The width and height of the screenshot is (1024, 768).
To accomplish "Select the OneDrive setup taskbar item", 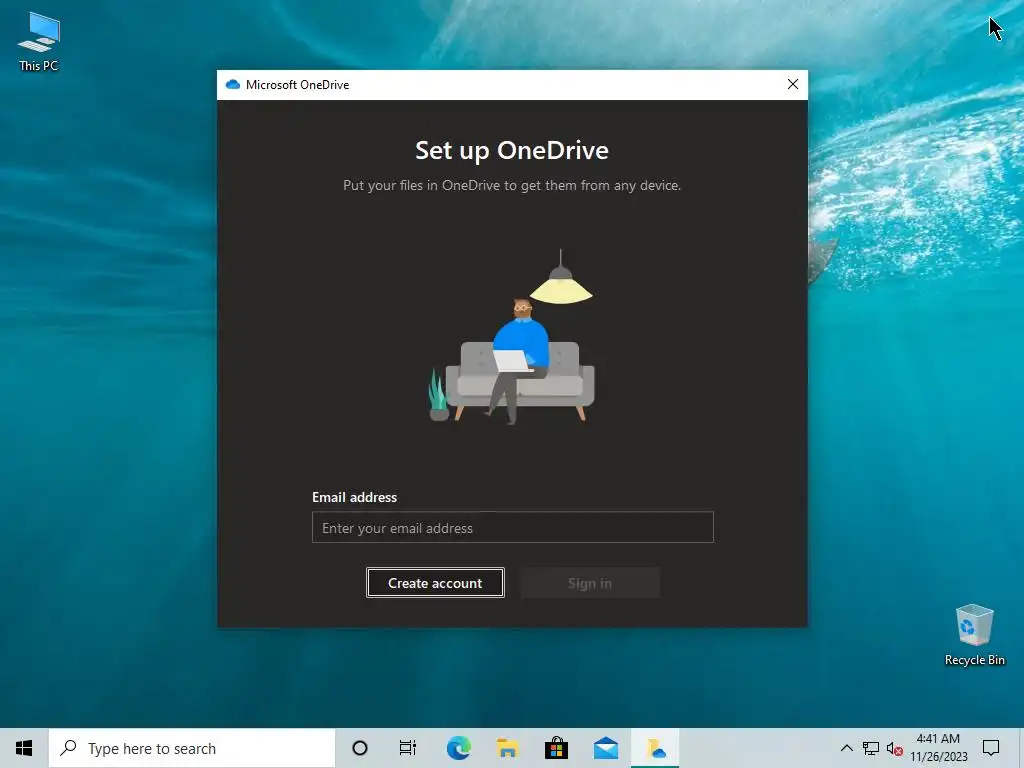I will tap(655, 748).
